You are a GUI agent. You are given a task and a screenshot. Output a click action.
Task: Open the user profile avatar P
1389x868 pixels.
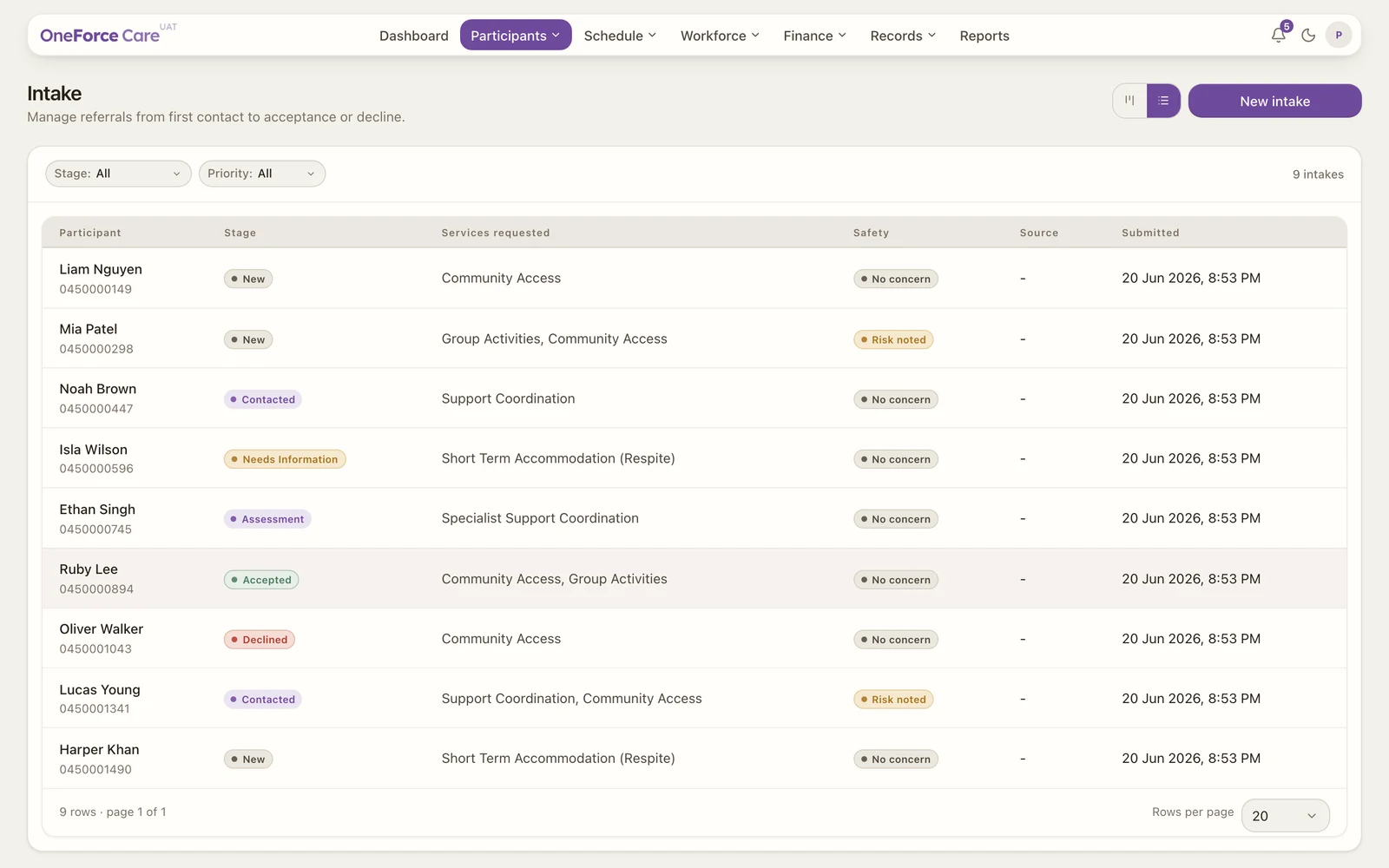1339,36
